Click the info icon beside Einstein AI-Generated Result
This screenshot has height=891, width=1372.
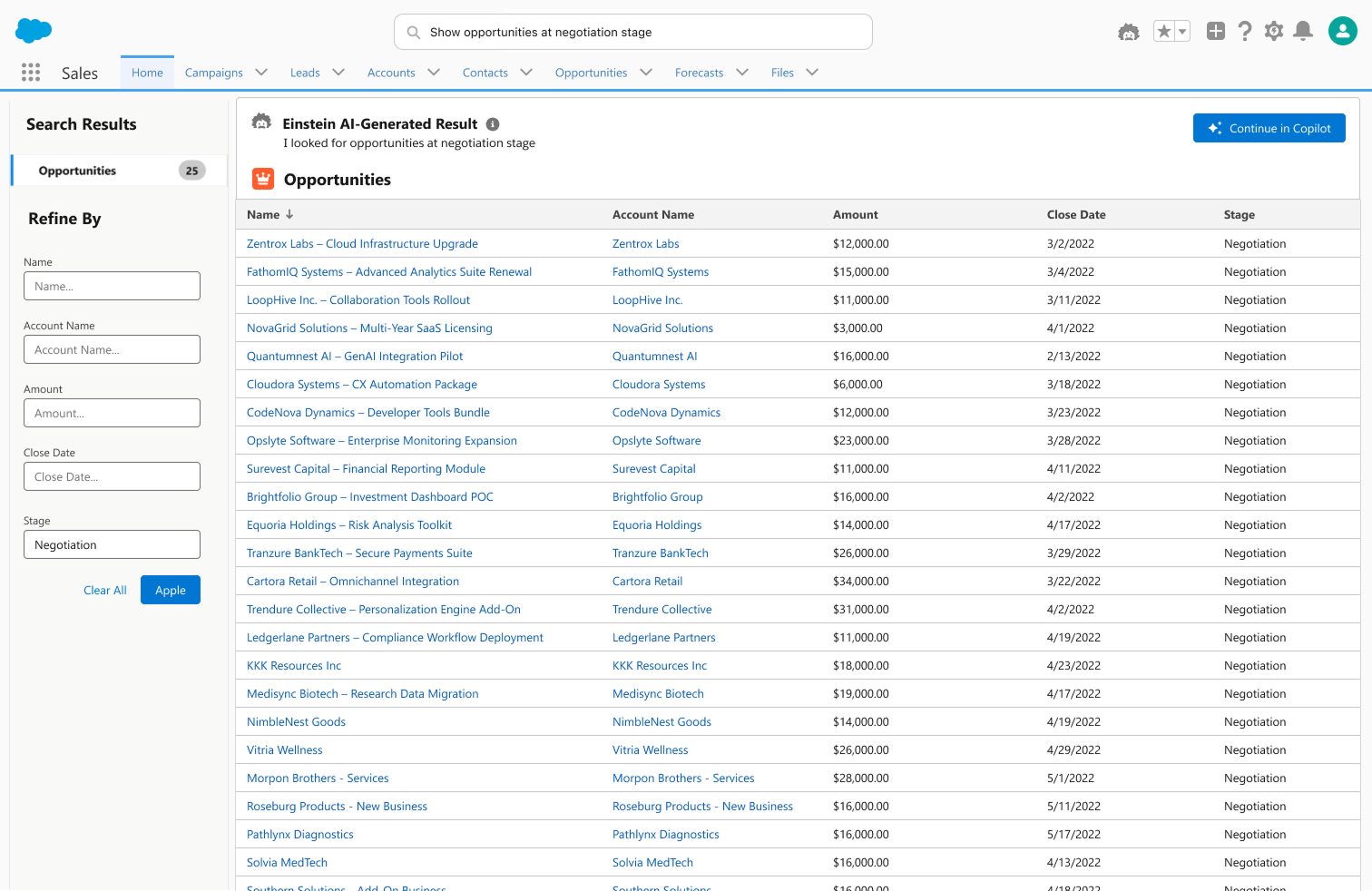[493, 124]
